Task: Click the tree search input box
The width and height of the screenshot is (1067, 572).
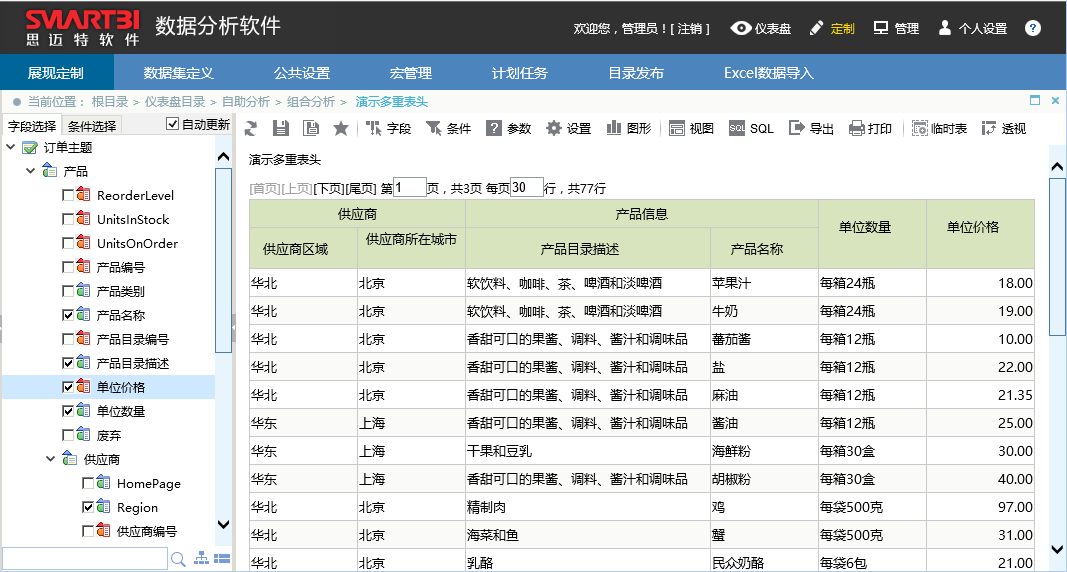Action: point(85,558)
